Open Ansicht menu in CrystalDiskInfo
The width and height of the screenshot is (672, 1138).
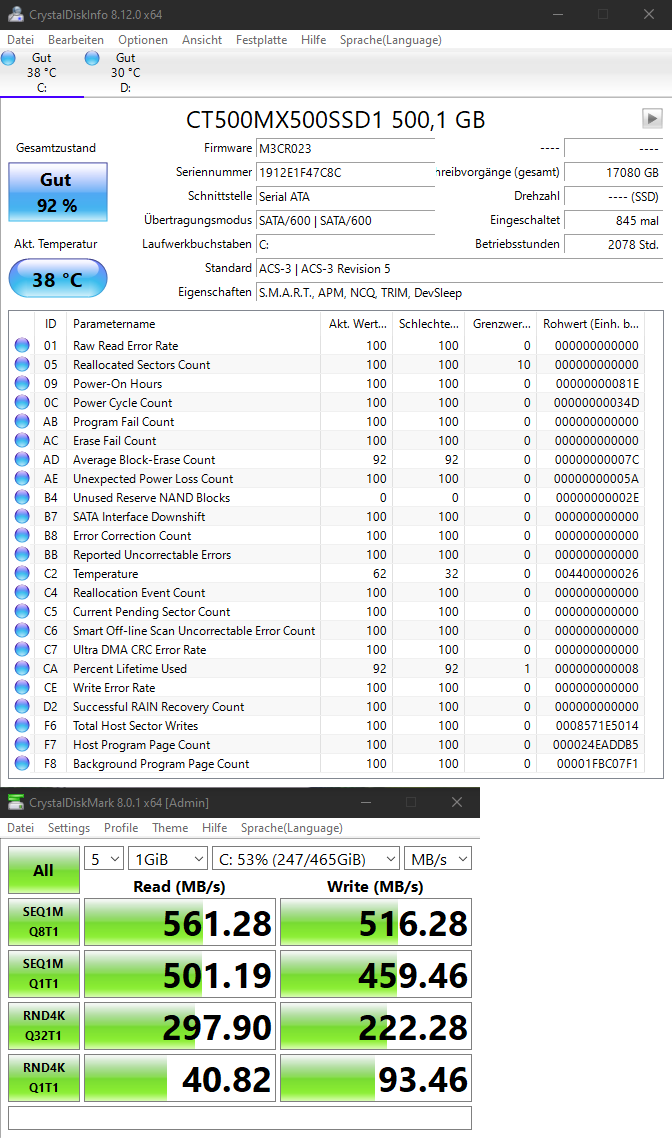point(202,40)
